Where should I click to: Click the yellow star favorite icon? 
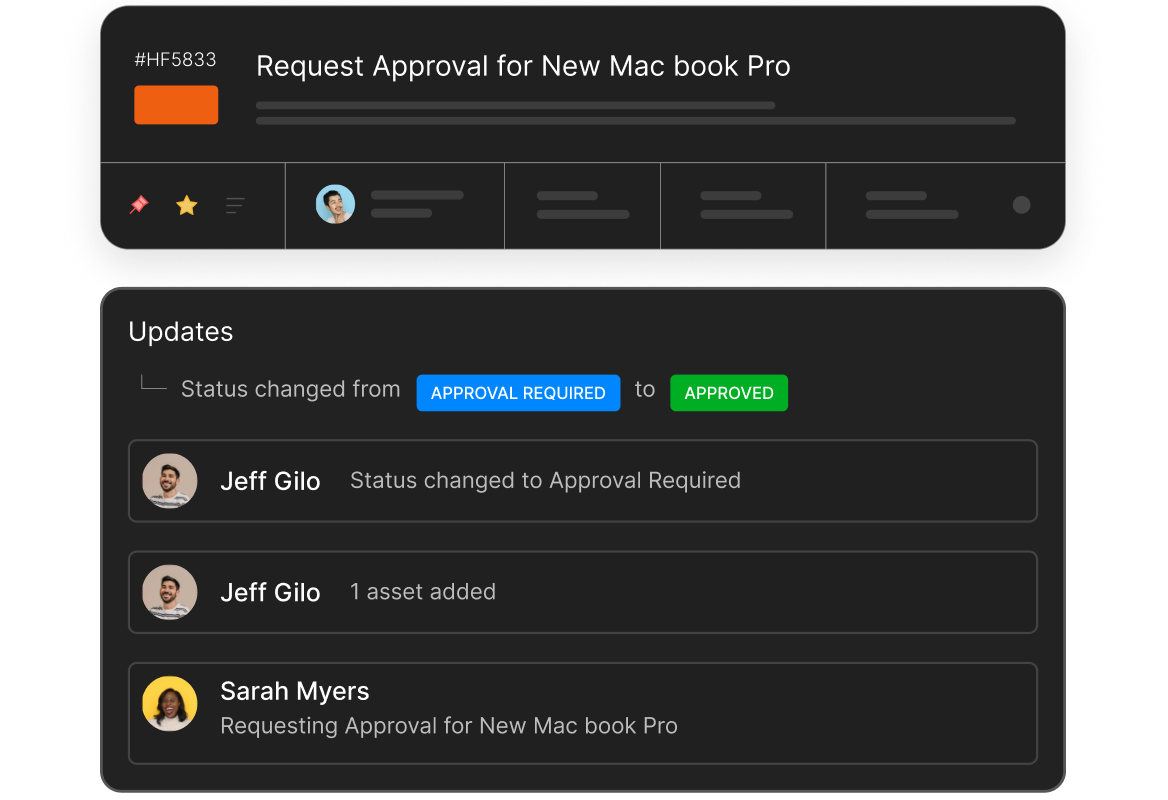[187, 205]
